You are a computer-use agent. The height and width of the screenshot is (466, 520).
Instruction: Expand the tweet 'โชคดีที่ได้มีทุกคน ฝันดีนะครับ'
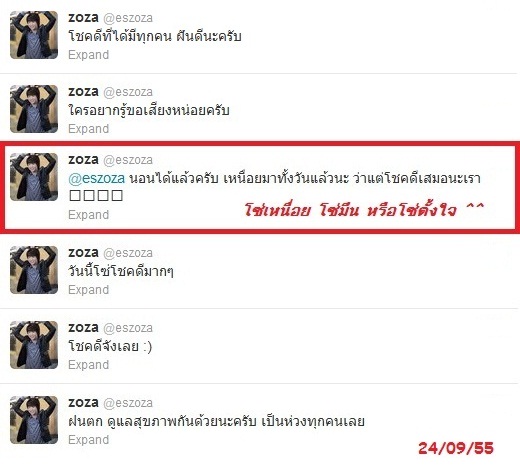click(88, 55)
